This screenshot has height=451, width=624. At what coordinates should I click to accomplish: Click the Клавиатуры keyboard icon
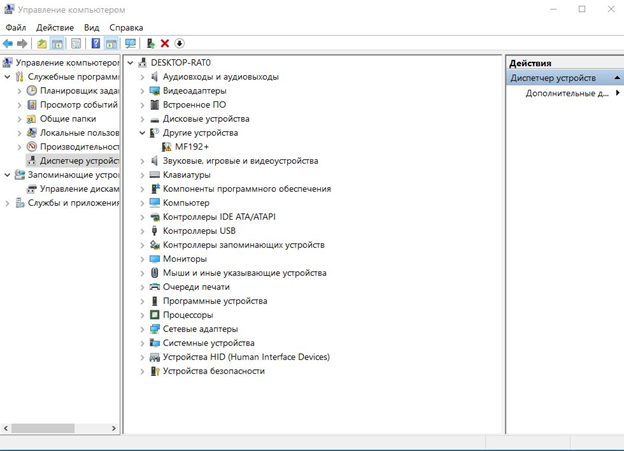click(154, 175)
